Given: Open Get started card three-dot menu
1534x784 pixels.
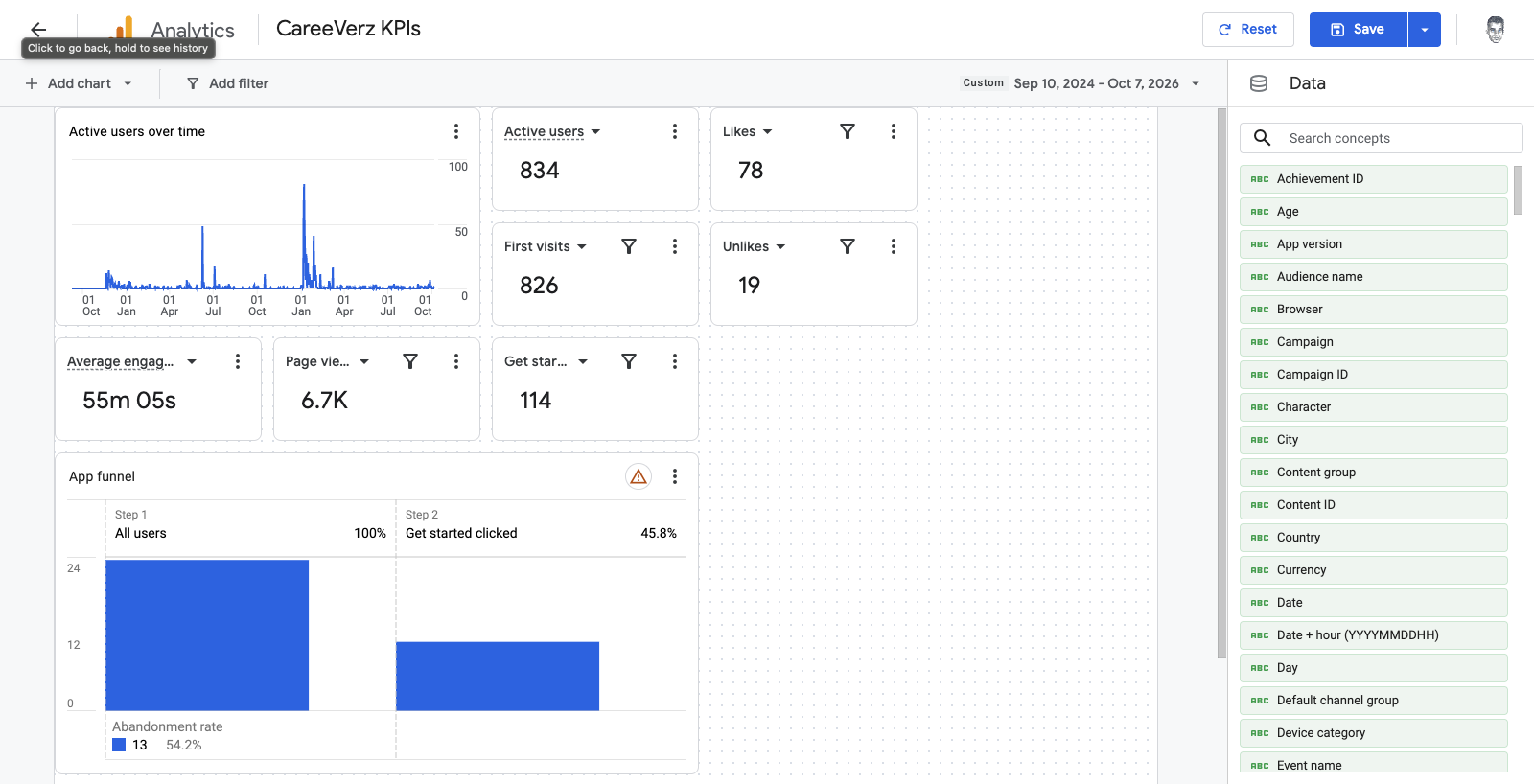Looking at the screenshot, I should click(x=675, y=361).
